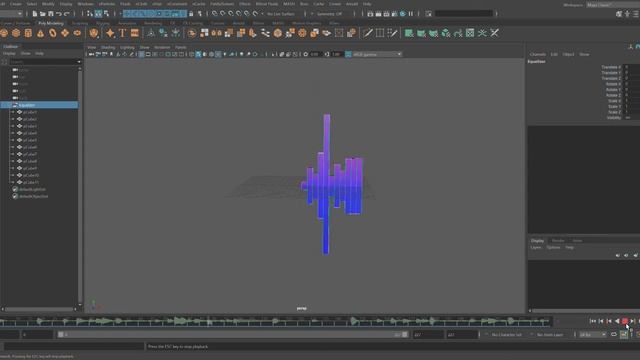This screenshot has height=360, width=640.
Task: Create a polygon cone from the shelf
Action: 40,33
